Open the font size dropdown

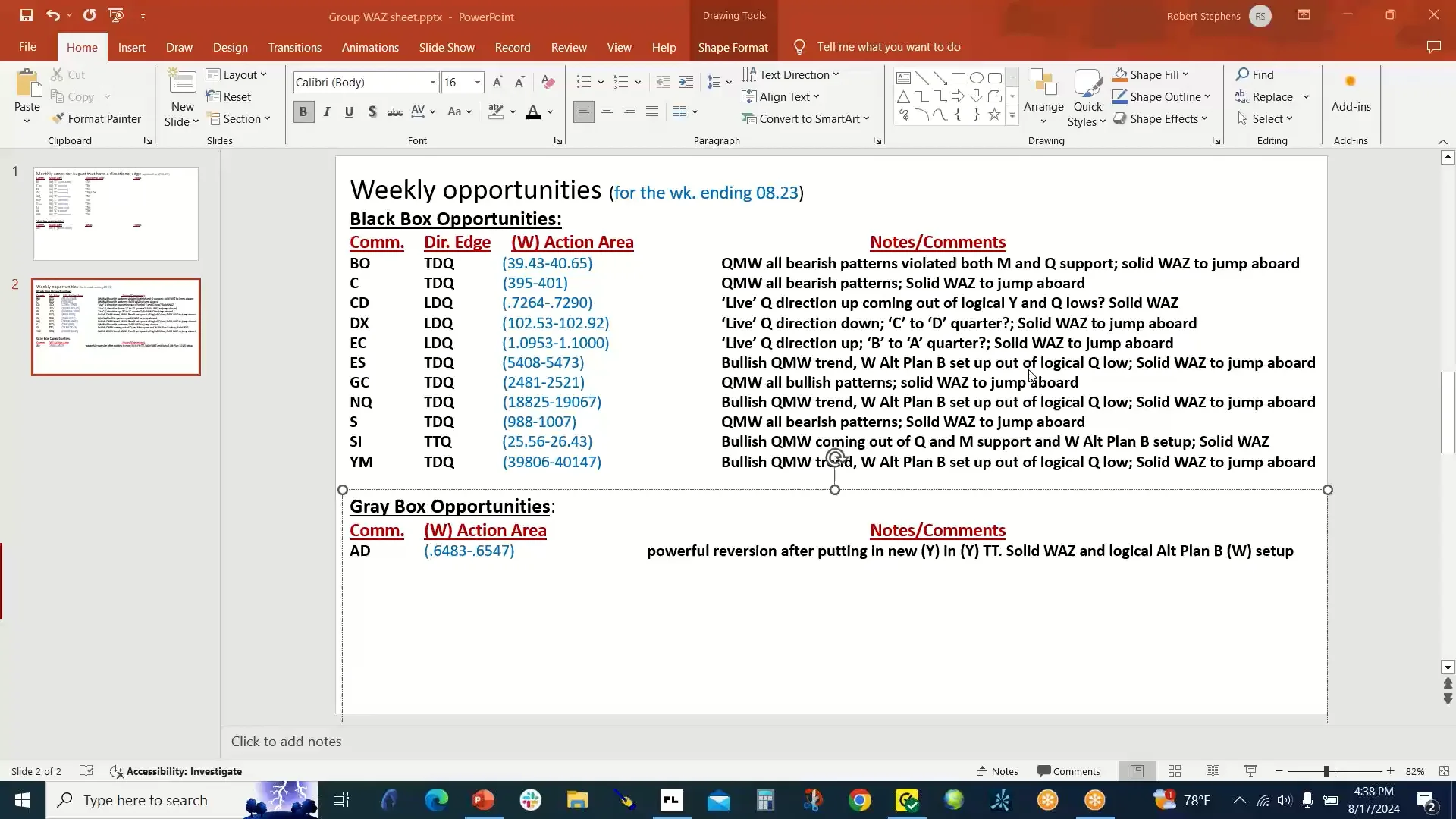pyautogui.click(x=478, y=83)
